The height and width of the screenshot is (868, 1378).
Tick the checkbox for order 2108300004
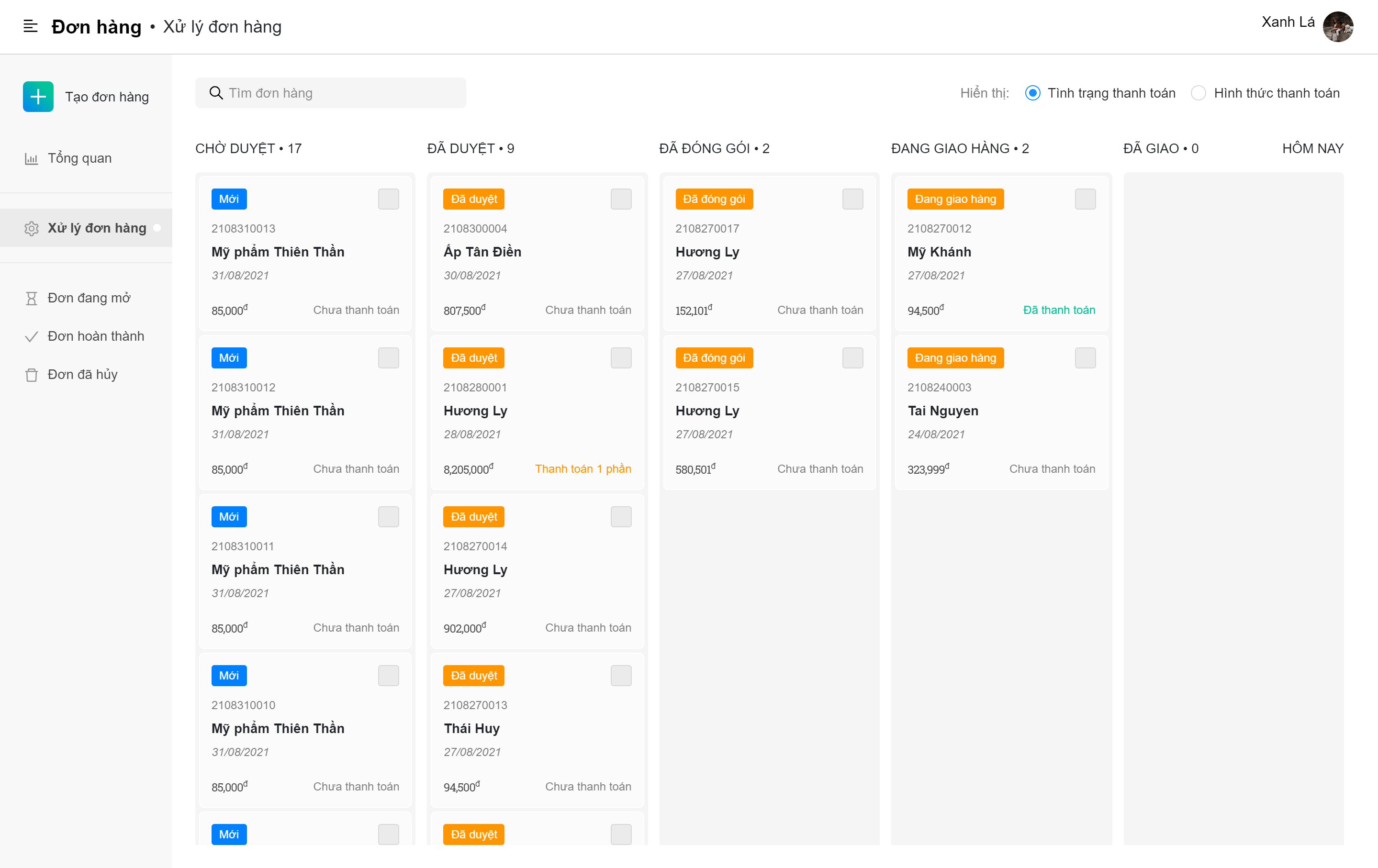(x=620, y=199)
